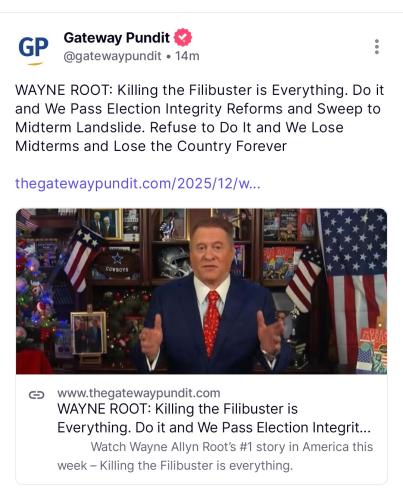Click the www.thegatewaypundit.com domain in card

tap(139, 393)
